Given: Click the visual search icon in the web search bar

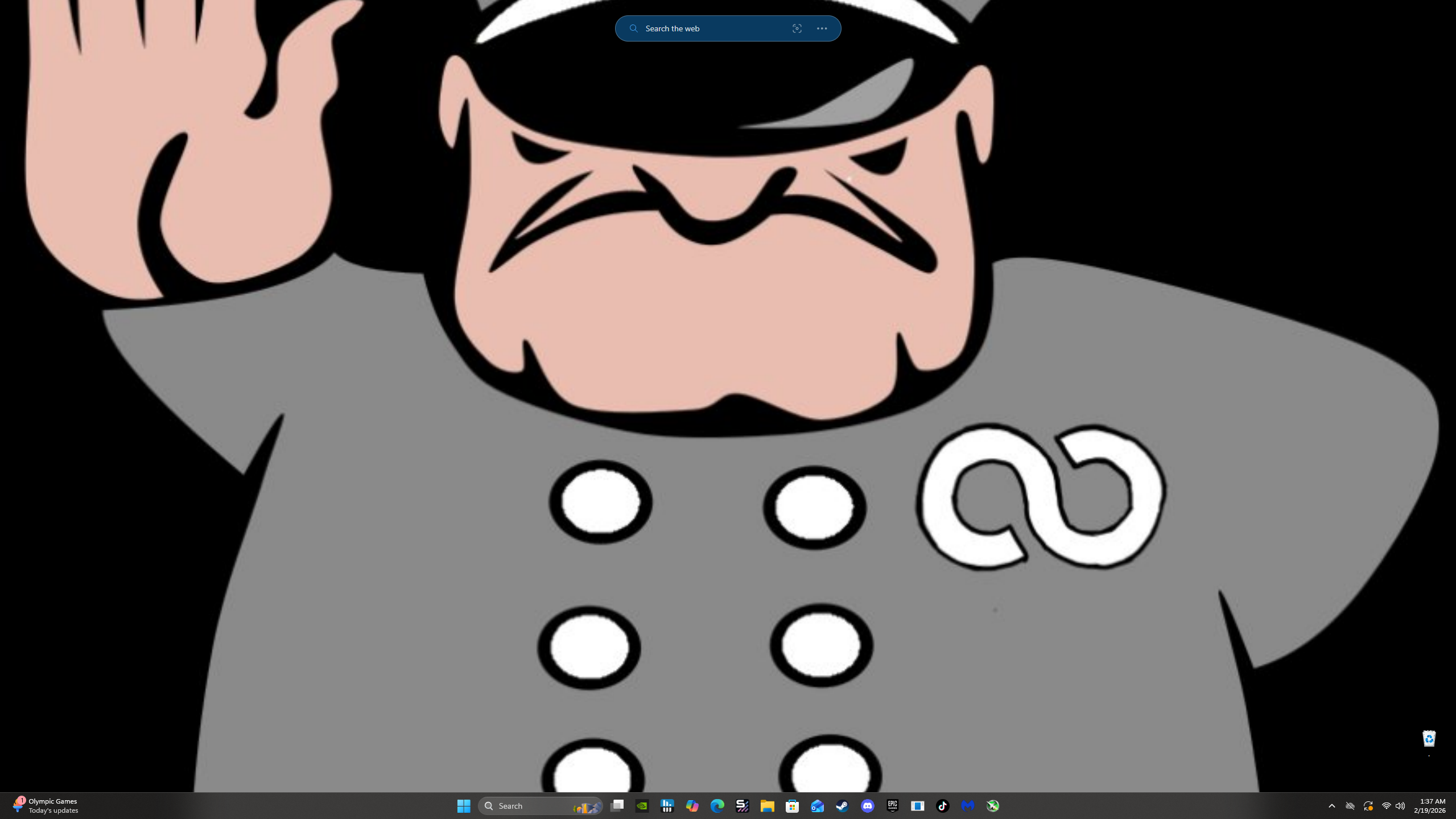Looking at the screenshot, I should (797, 28).
